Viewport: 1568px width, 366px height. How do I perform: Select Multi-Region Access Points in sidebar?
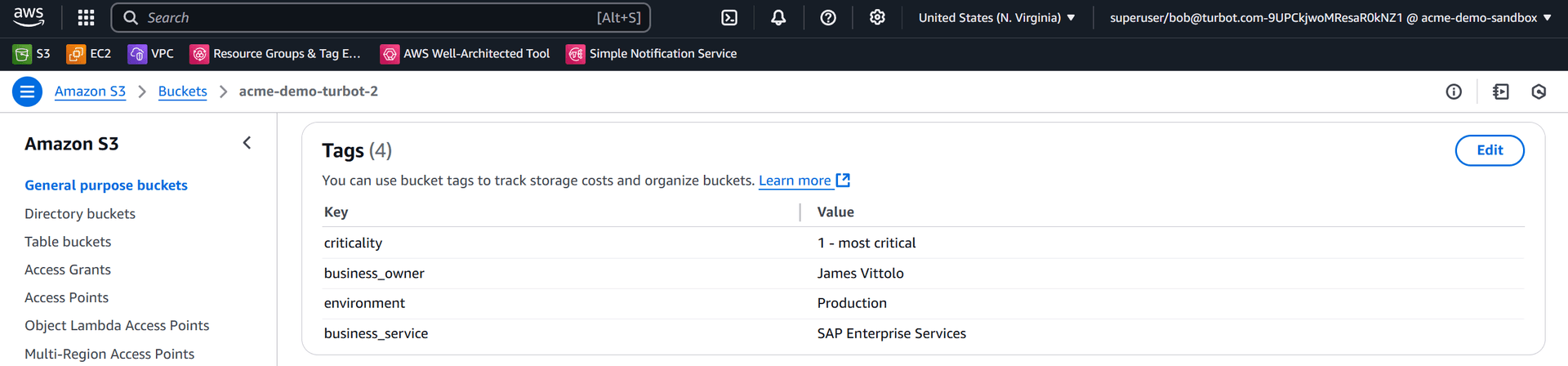click(x=109, y=354)
